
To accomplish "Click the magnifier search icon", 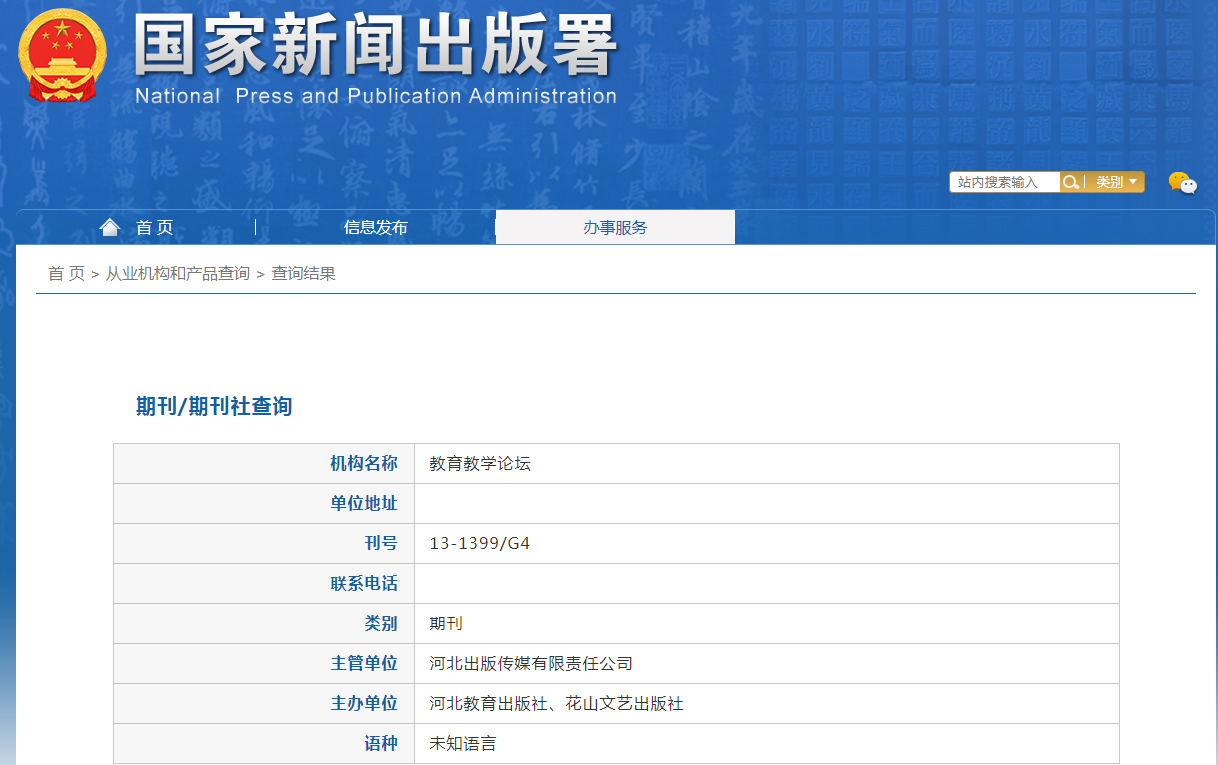I will click(1071, 182).
